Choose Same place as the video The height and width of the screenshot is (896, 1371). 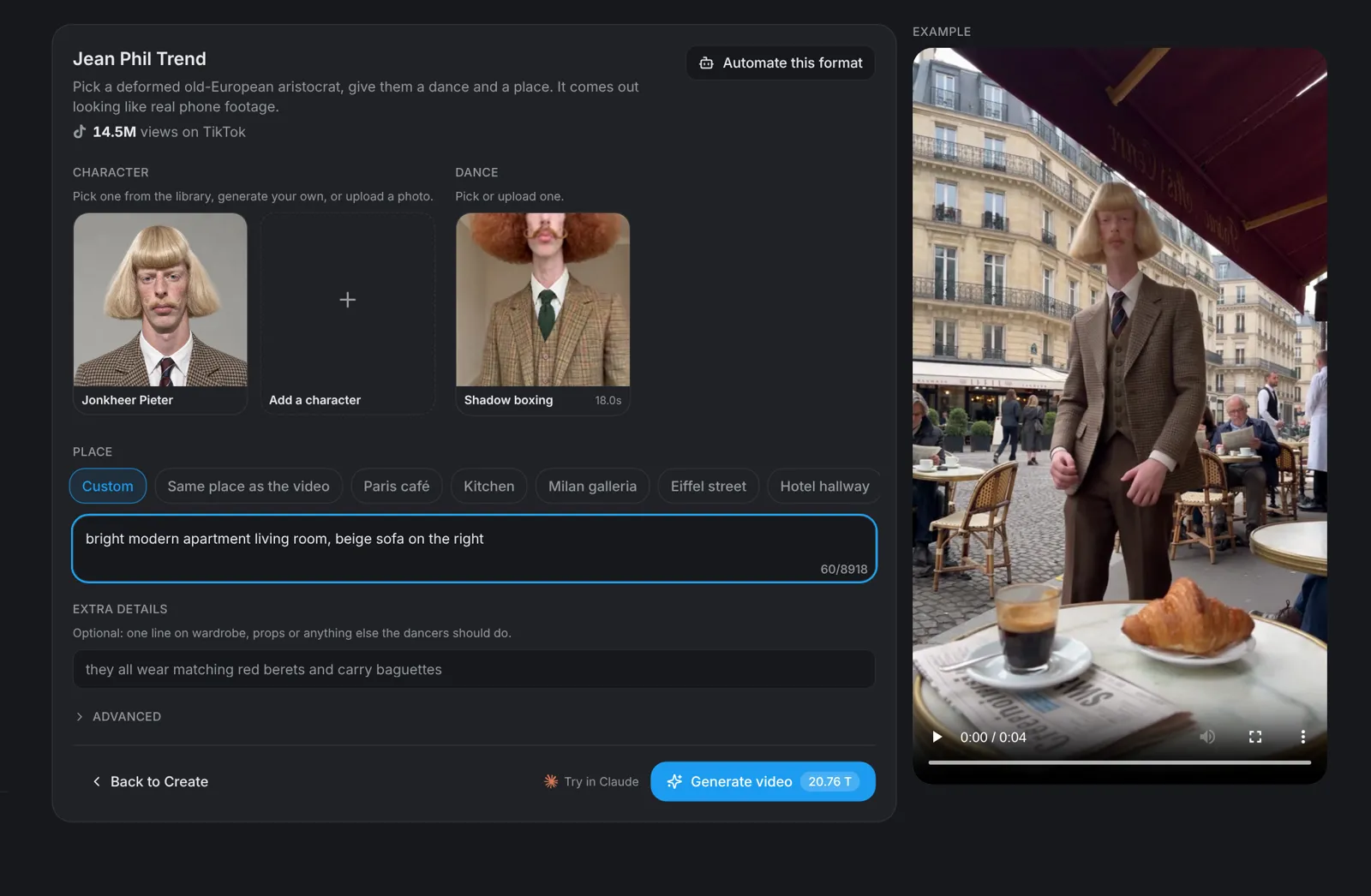coord(248,486)
